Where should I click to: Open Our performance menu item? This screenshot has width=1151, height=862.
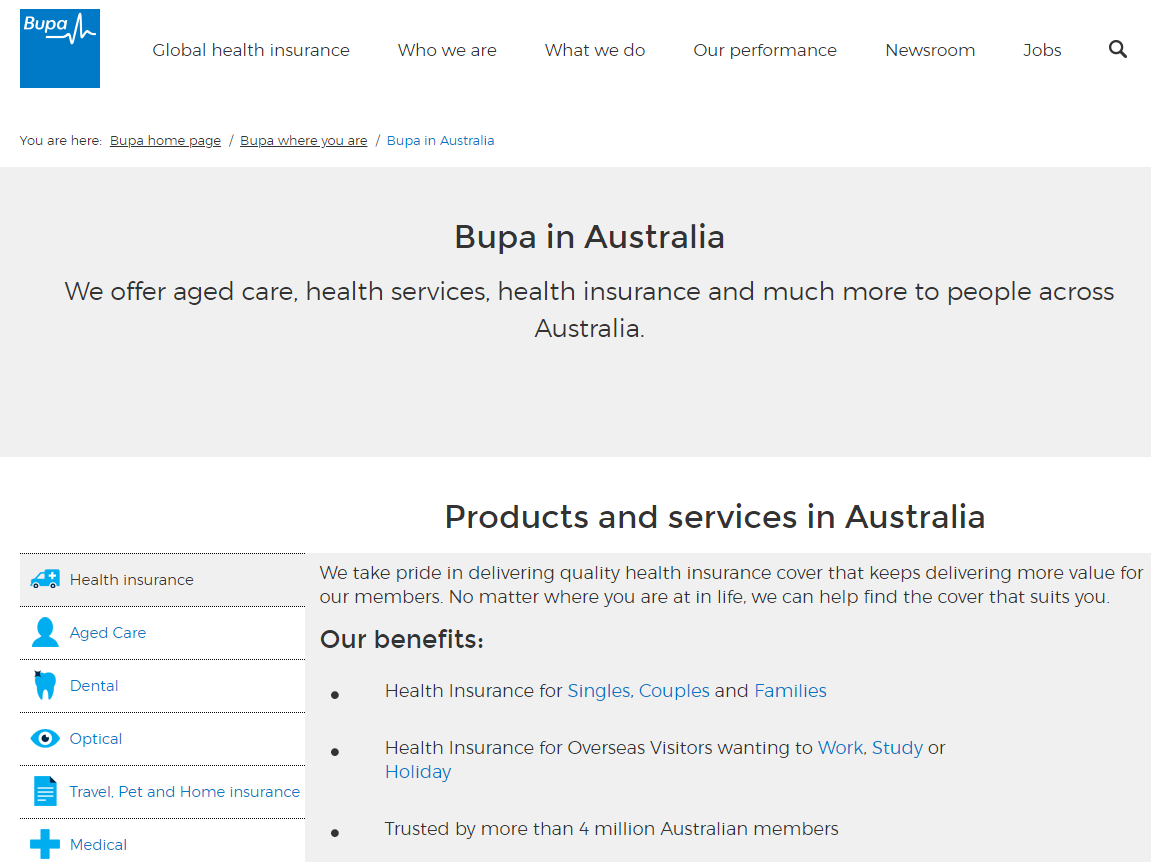(765, 50)
